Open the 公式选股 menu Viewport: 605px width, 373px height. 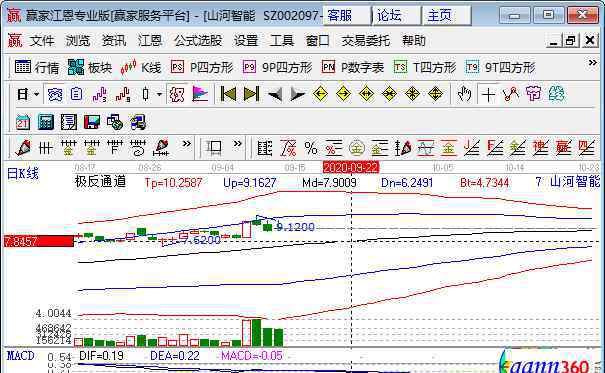(198, 41)
